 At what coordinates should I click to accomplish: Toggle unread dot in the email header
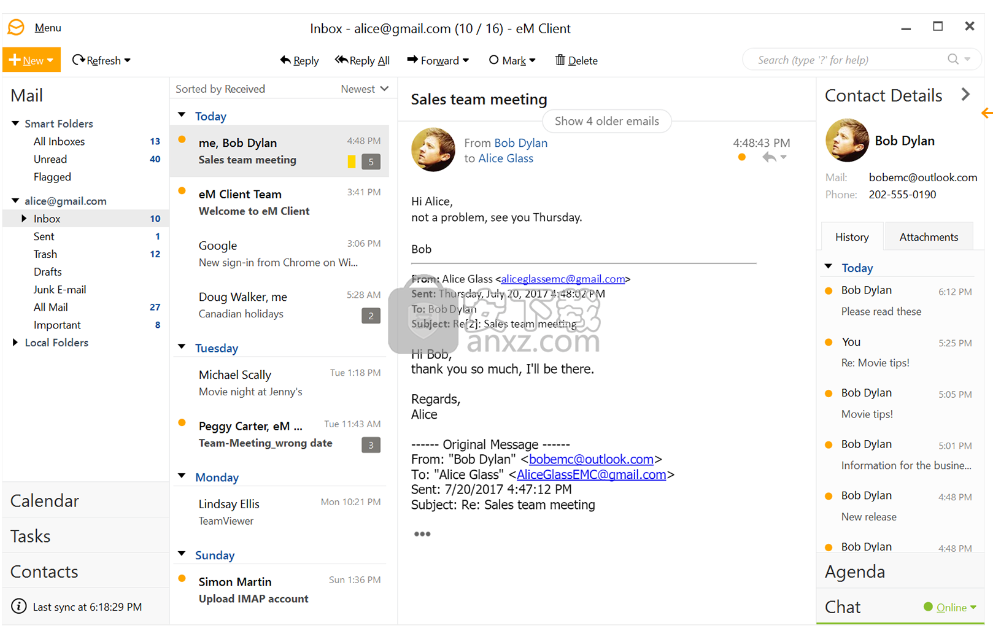tap(742, 157)
